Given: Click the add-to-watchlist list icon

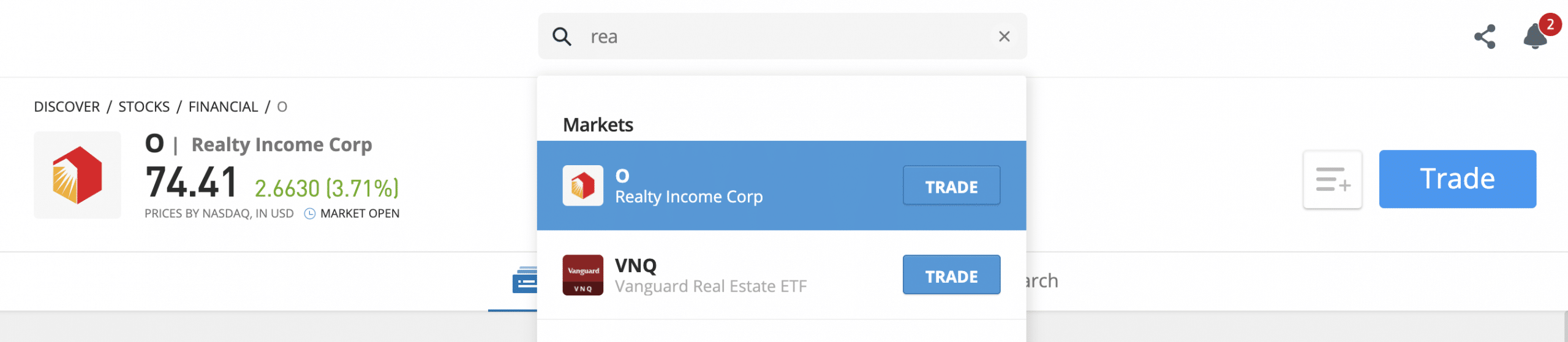Looking at the screenshot, I should (1332, 179).
